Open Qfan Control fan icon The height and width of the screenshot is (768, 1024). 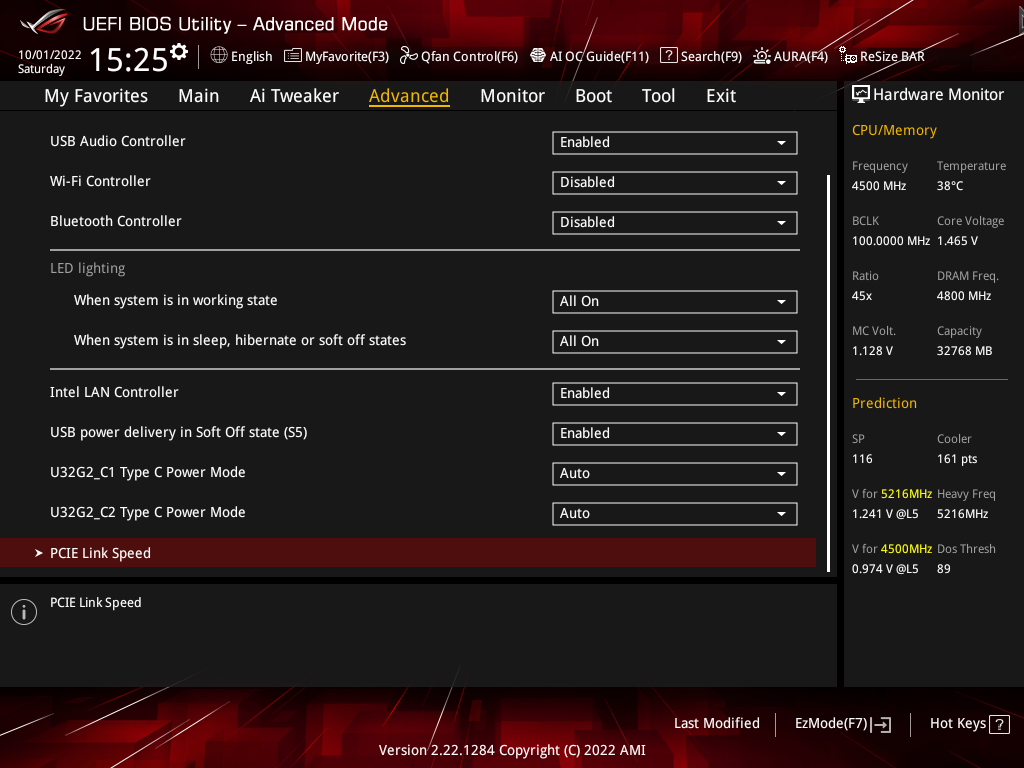pyautogui.click(x=408, y=56)
